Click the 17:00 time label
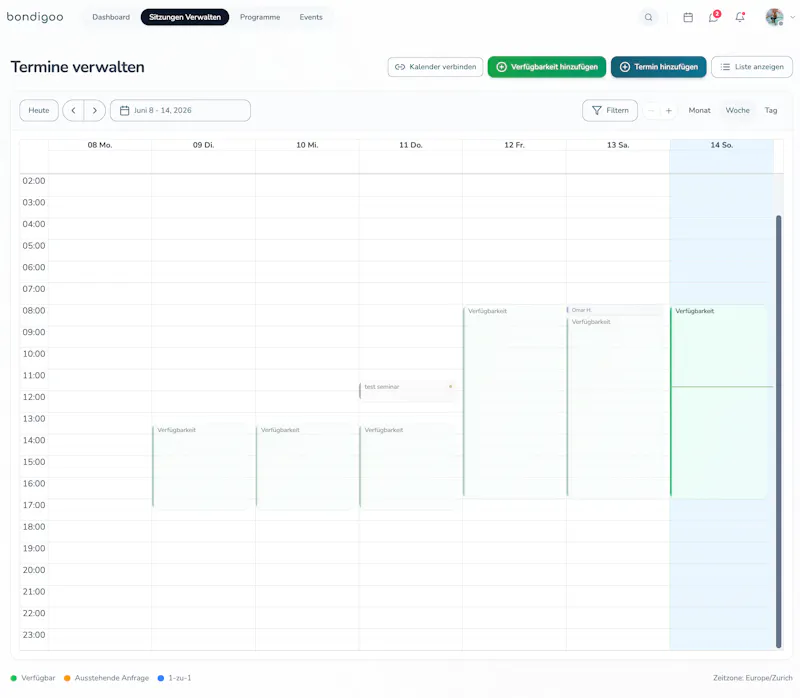Screen dimensions: 800x698 (x=34, y=505)
